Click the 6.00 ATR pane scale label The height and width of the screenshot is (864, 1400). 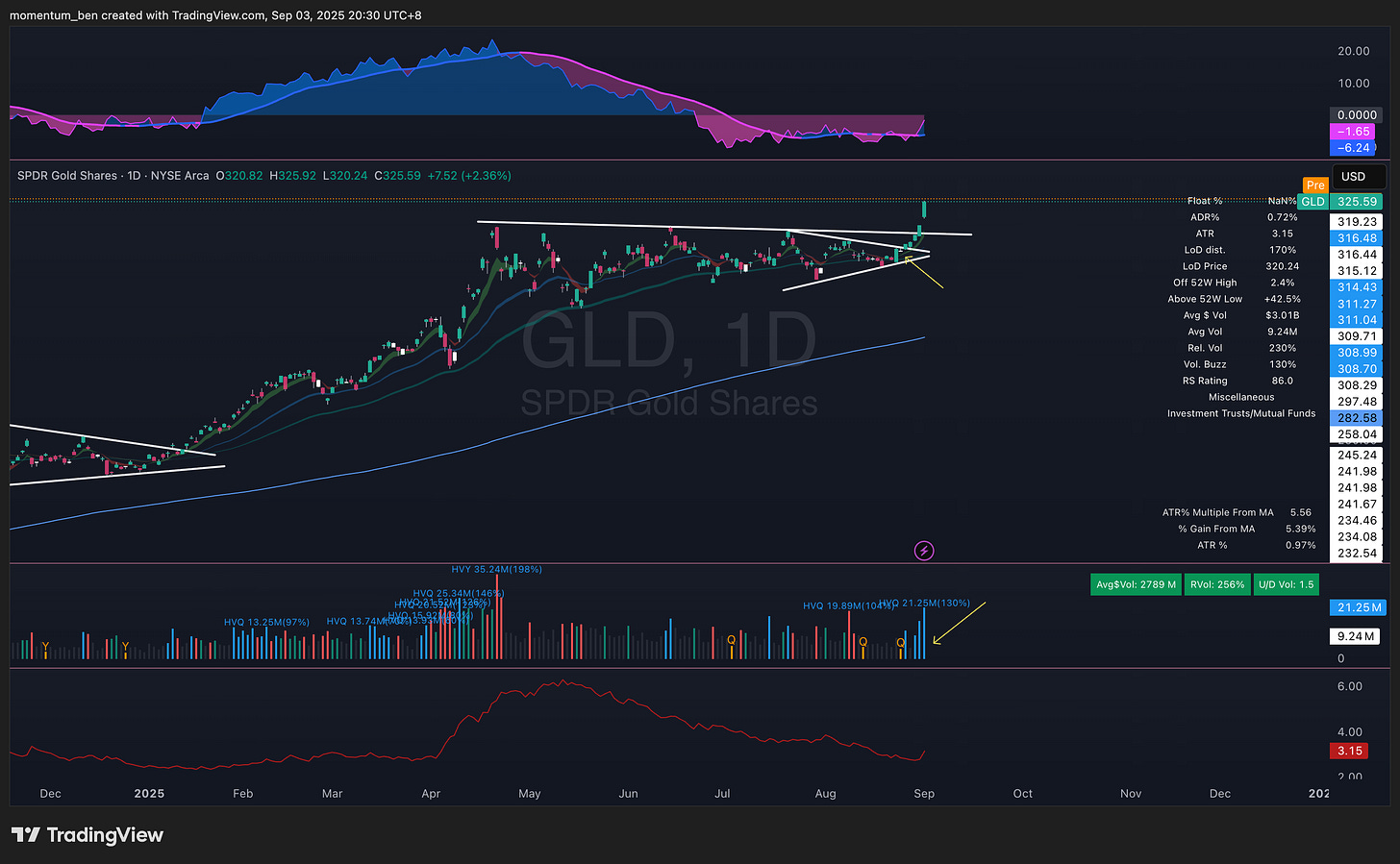1350,686
